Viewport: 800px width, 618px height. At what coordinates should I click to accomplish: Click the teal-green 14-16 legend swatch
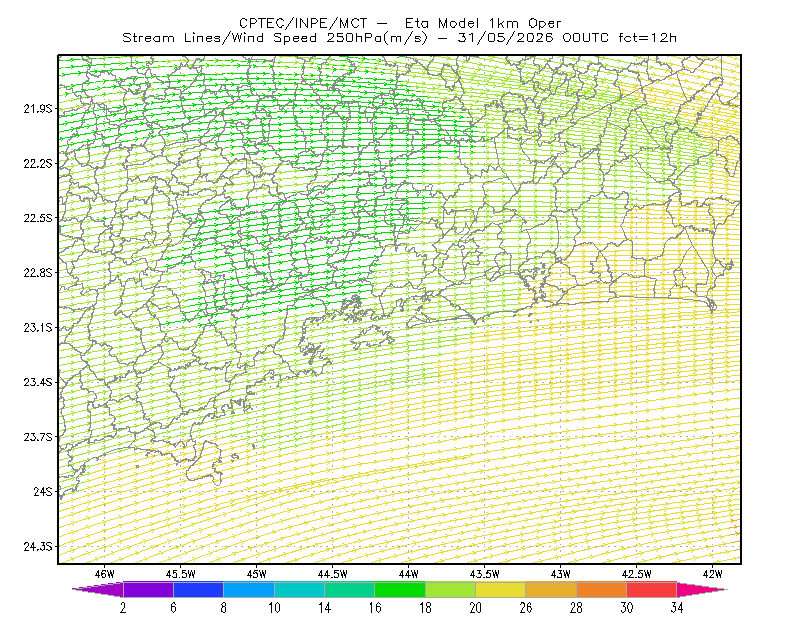(x=349, y=589)
